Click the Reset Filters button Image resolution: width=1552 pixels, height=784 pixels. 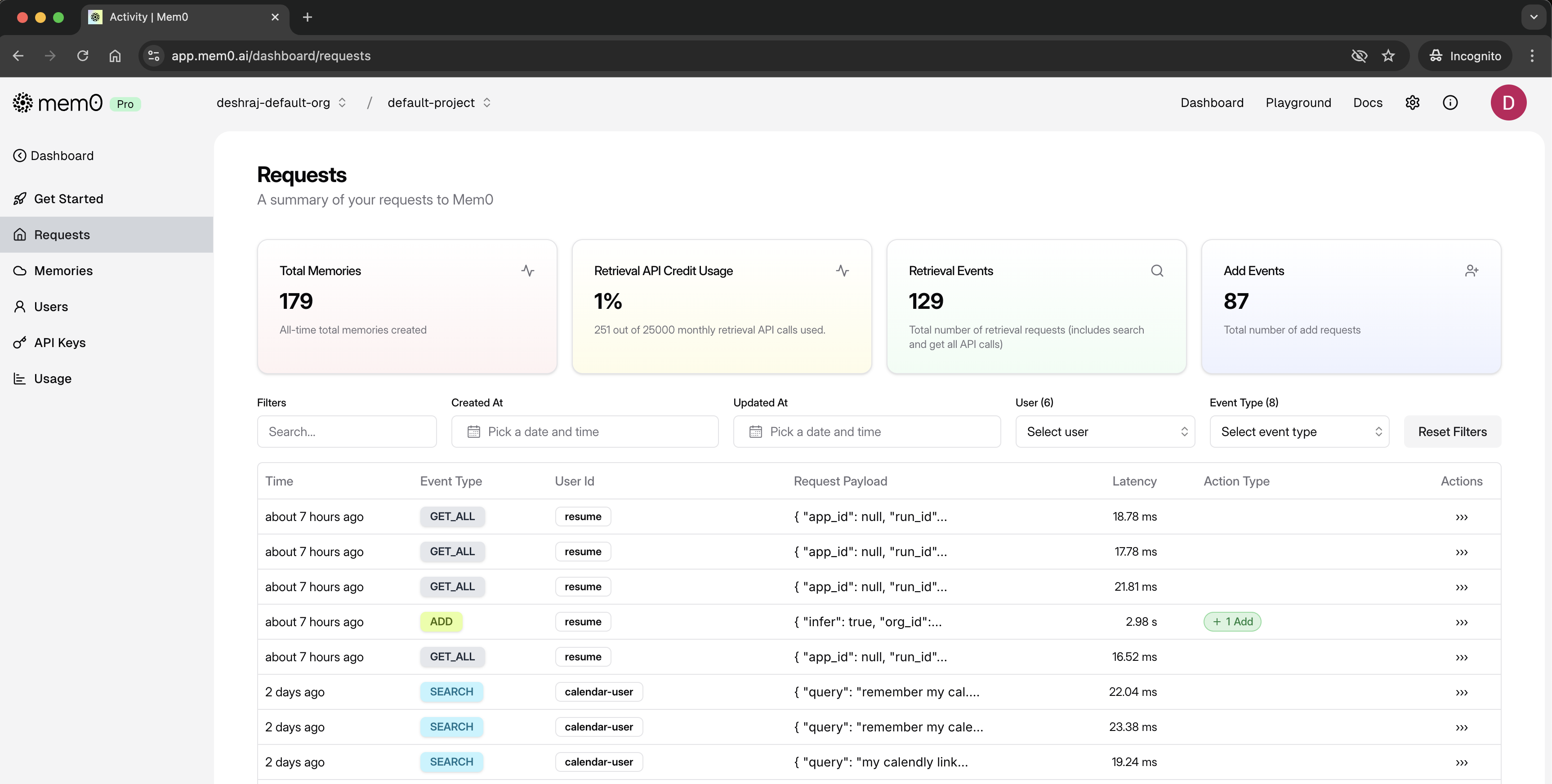click(1452, 432)
